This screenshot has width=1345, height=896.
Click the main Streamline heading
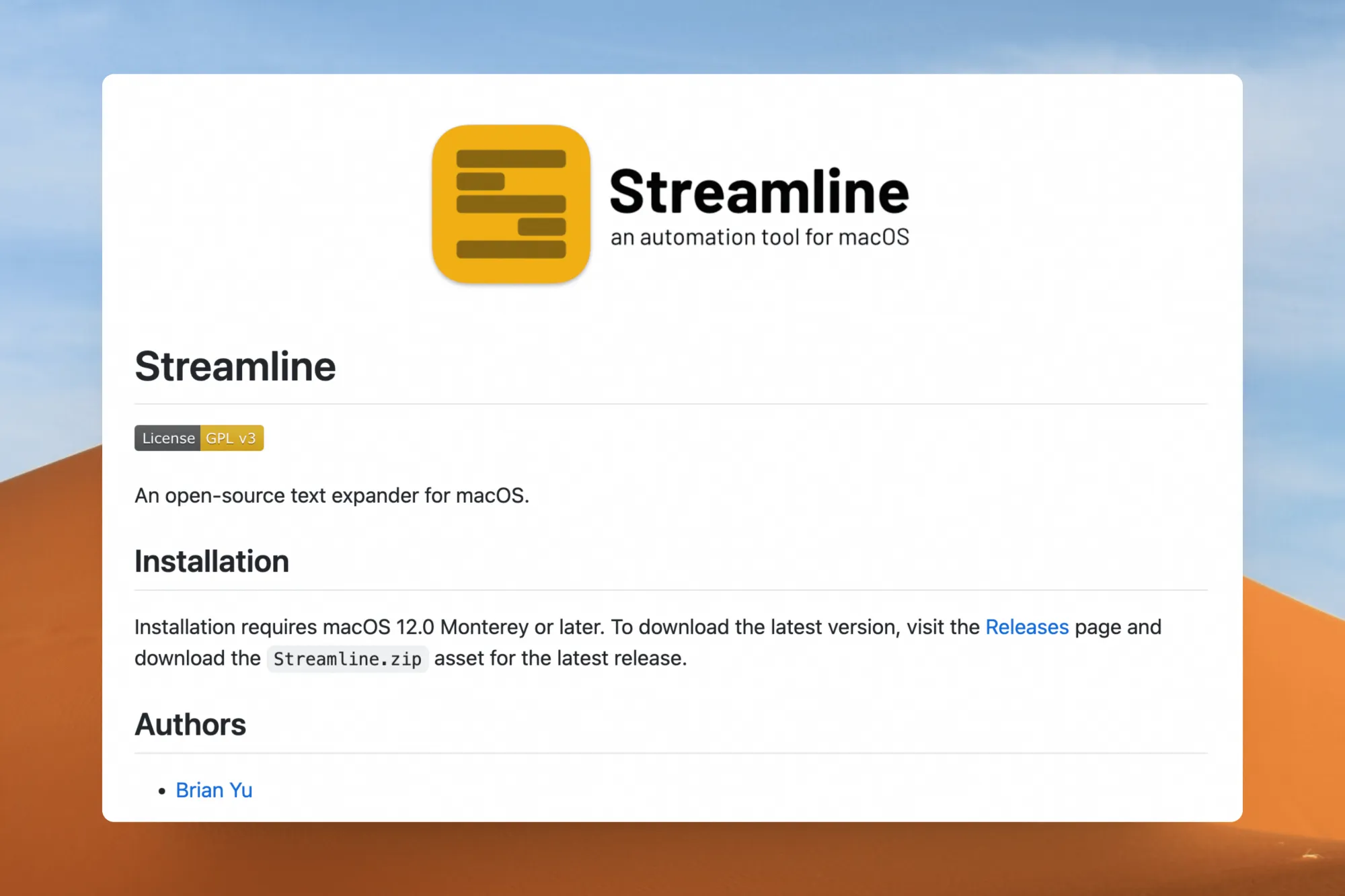(x=235, y=366)
